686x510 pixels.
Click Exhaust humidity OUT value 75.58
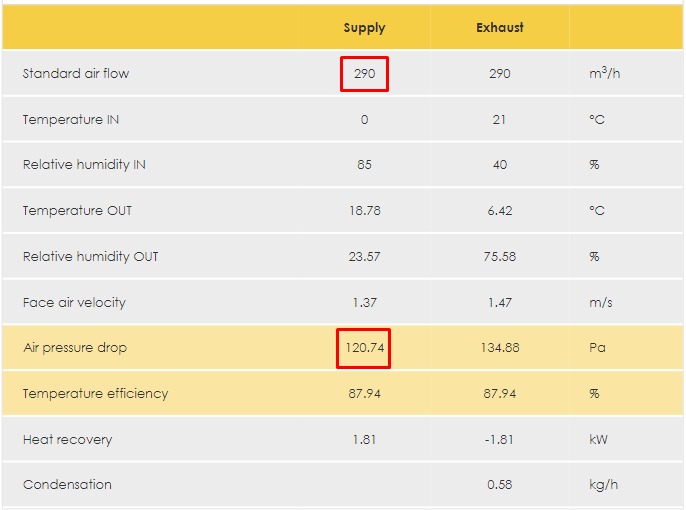pyautogui.click(x=500, y=256)
